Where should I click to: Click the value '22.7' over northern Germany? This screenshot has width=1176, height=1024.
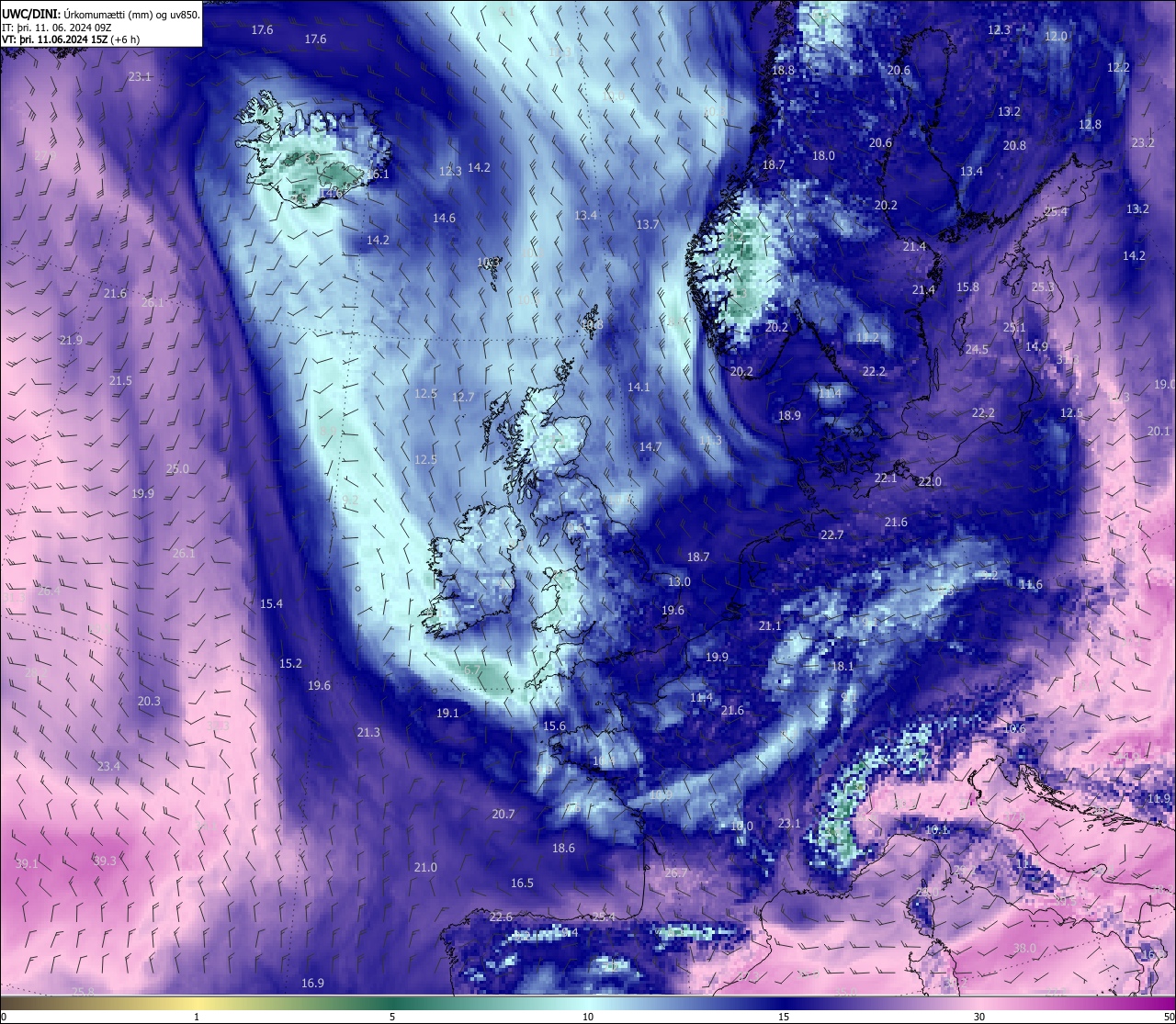(831, 535)
